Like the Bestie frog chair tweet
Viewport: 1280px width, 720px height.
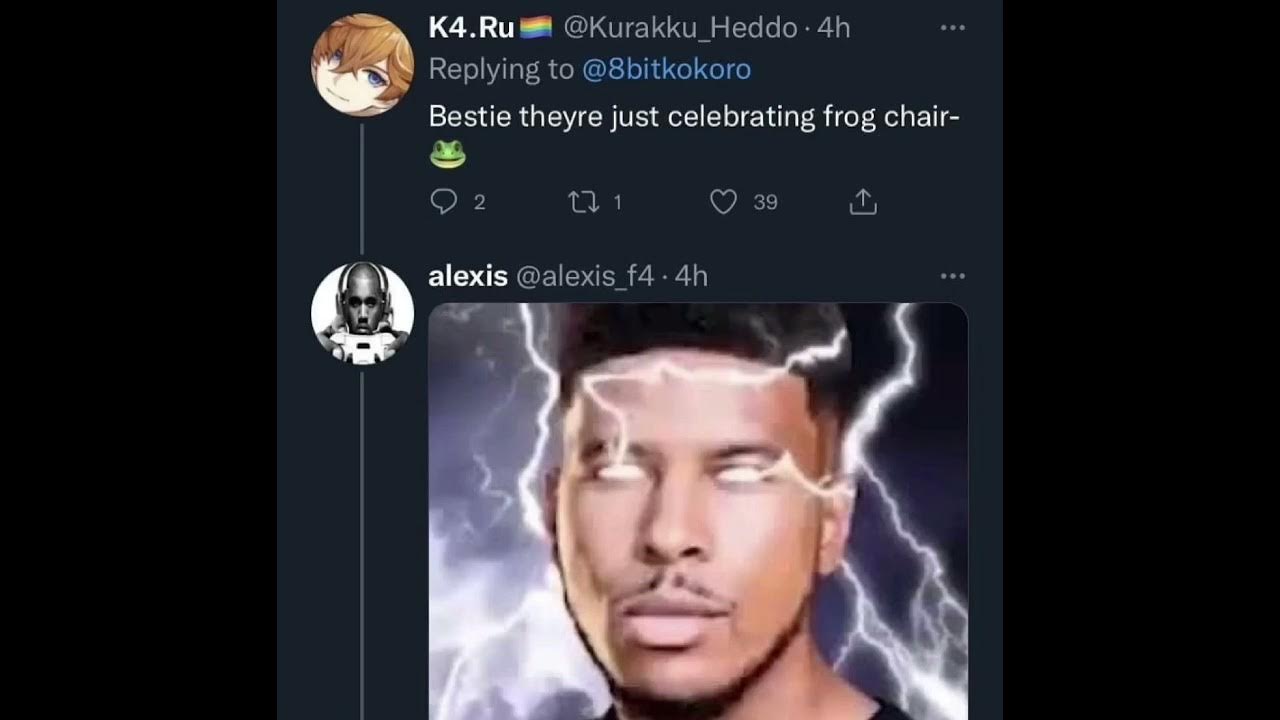click(x=723, y=202)
